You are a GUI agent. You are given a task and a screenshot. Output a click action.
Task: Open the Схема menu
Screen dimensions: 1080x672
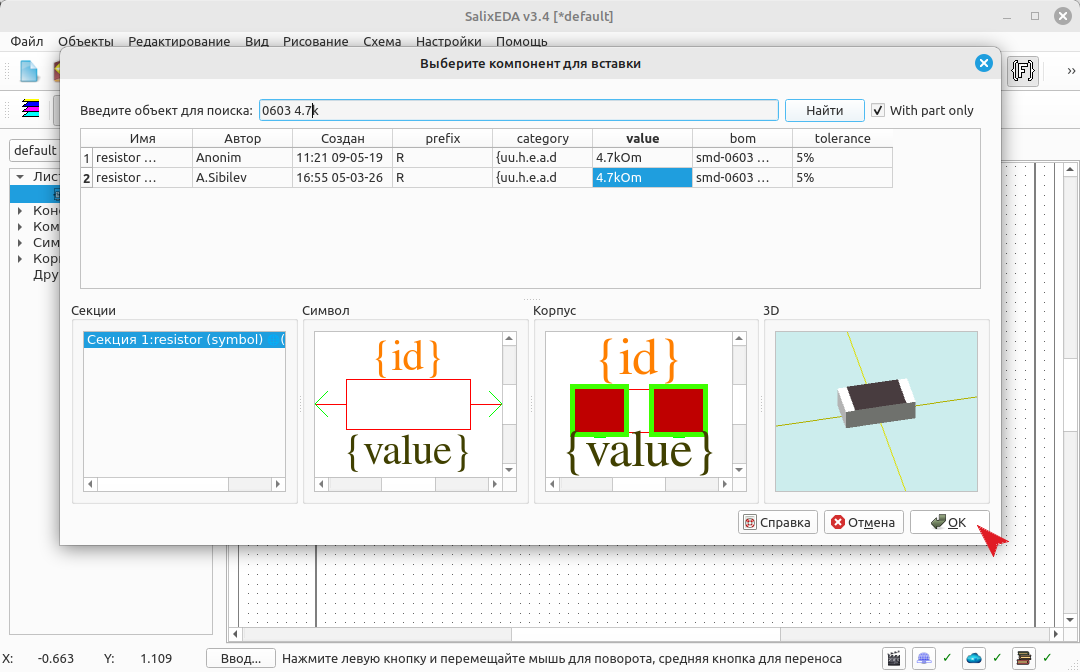tap(382, 41)
